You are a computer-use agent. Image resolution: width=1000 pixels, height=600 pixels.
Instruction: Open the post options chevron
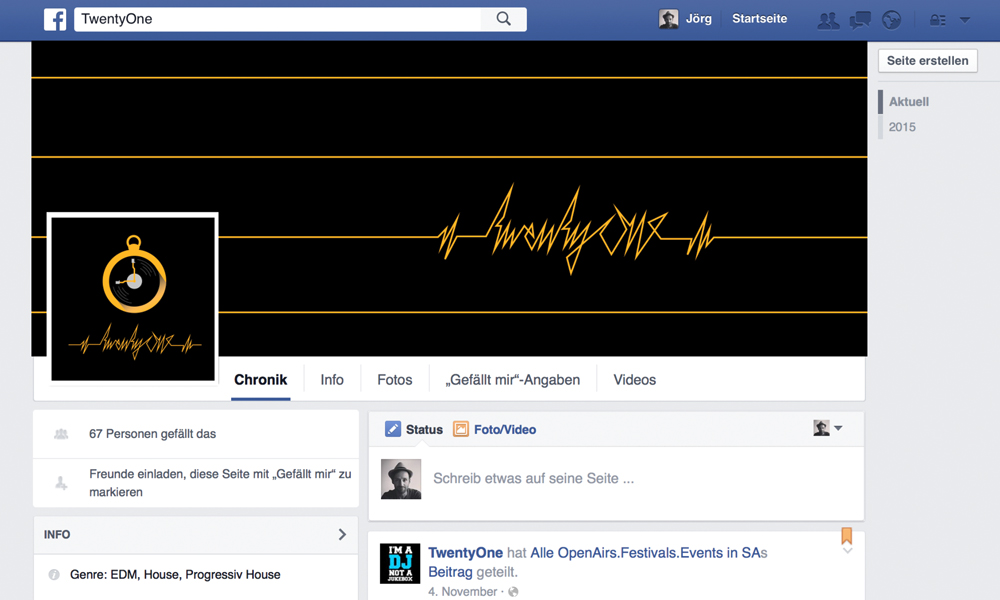[847, 550]
